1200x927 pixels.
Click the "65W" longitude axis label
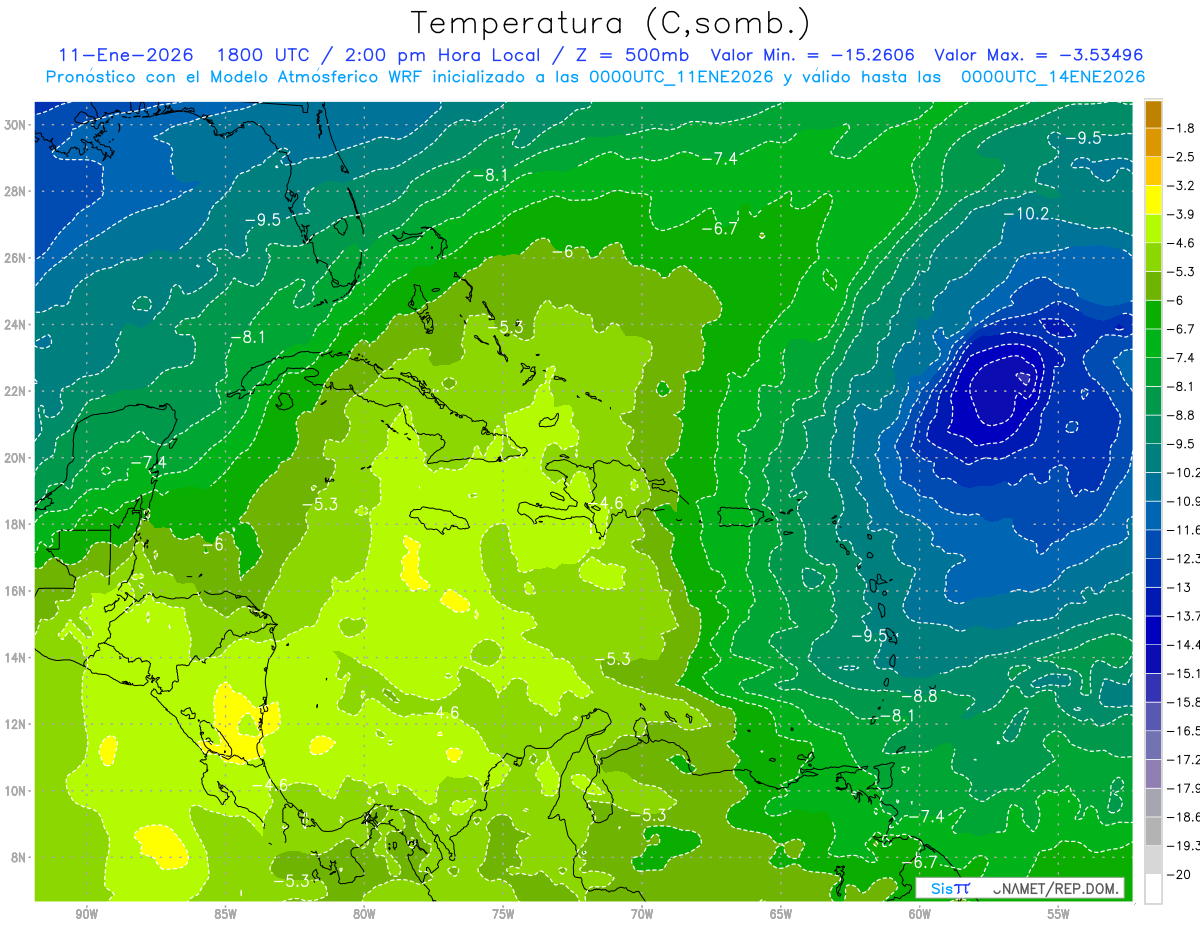[x=781, y=914]
